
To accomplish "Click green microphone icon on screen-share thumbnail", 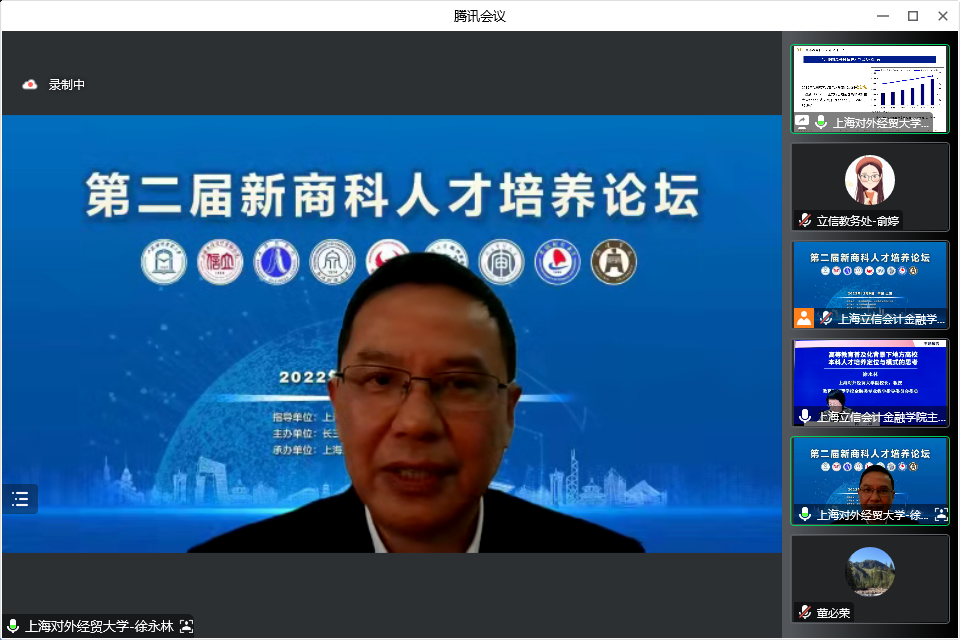I will click(x=821, y=122).
